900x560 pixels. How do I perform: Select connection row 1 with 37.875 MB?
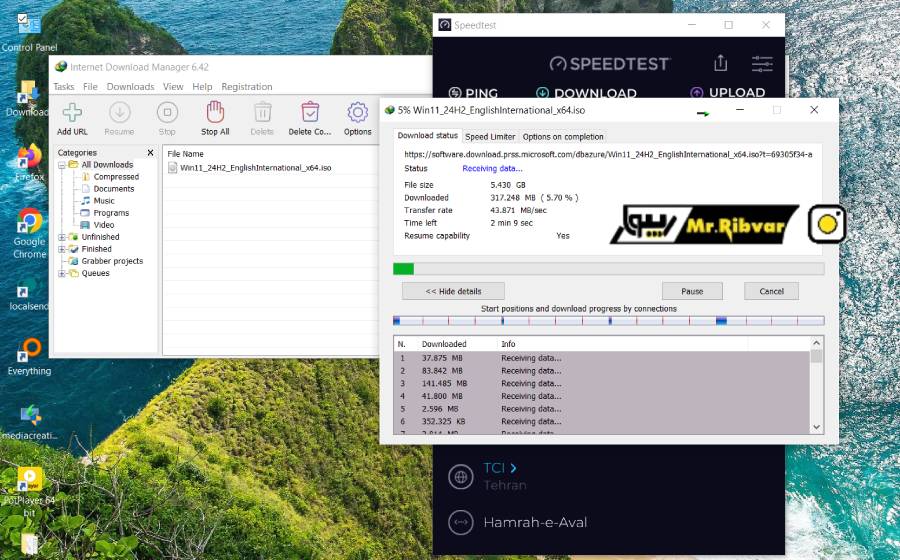click(602, 358)
